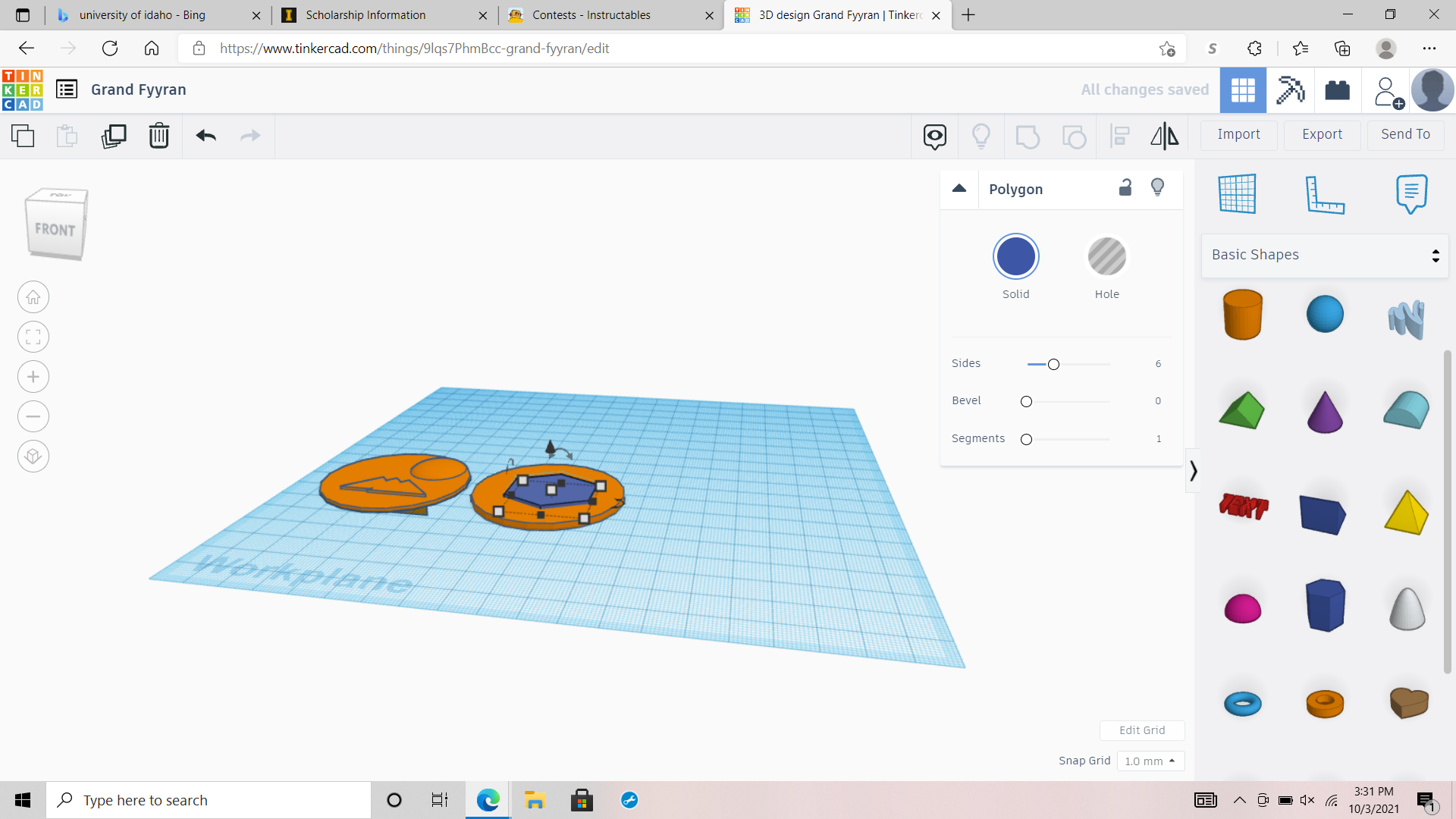This screenshot has height=819, width=1456.
Task: Open the Notes tool
Action: click(x=1410, y=194)
